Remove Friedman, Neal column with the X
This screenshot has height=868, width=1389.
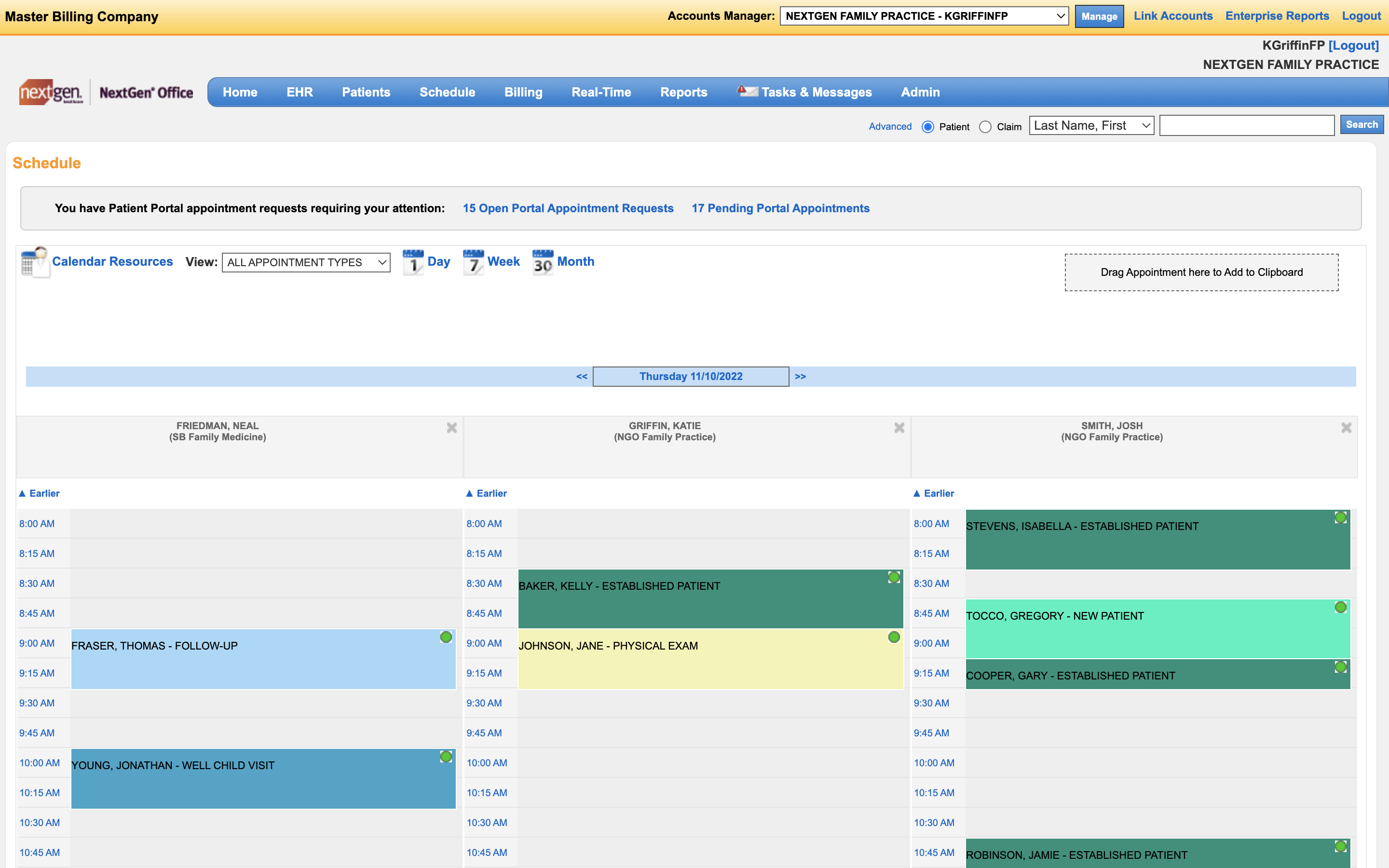click(x=452, y=427)
